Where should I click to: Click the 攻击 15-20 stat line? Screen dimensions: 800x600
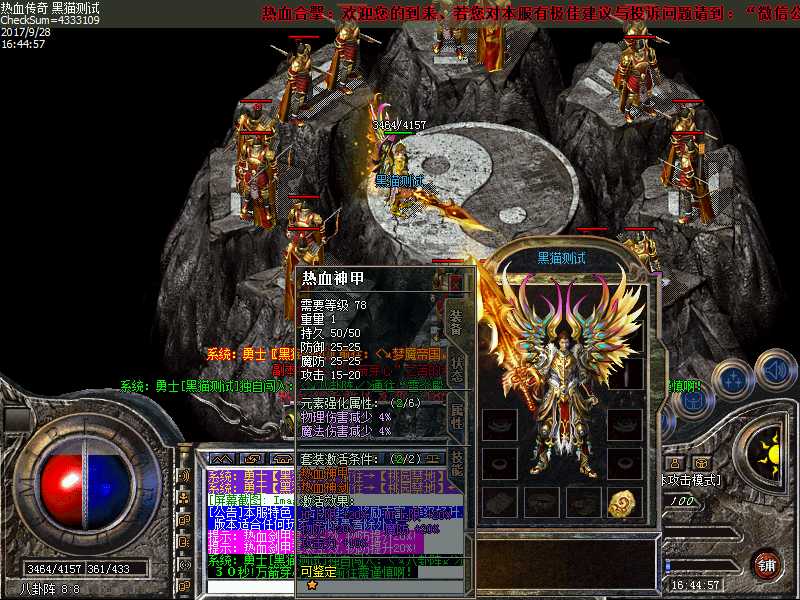[x=330, y=375]
